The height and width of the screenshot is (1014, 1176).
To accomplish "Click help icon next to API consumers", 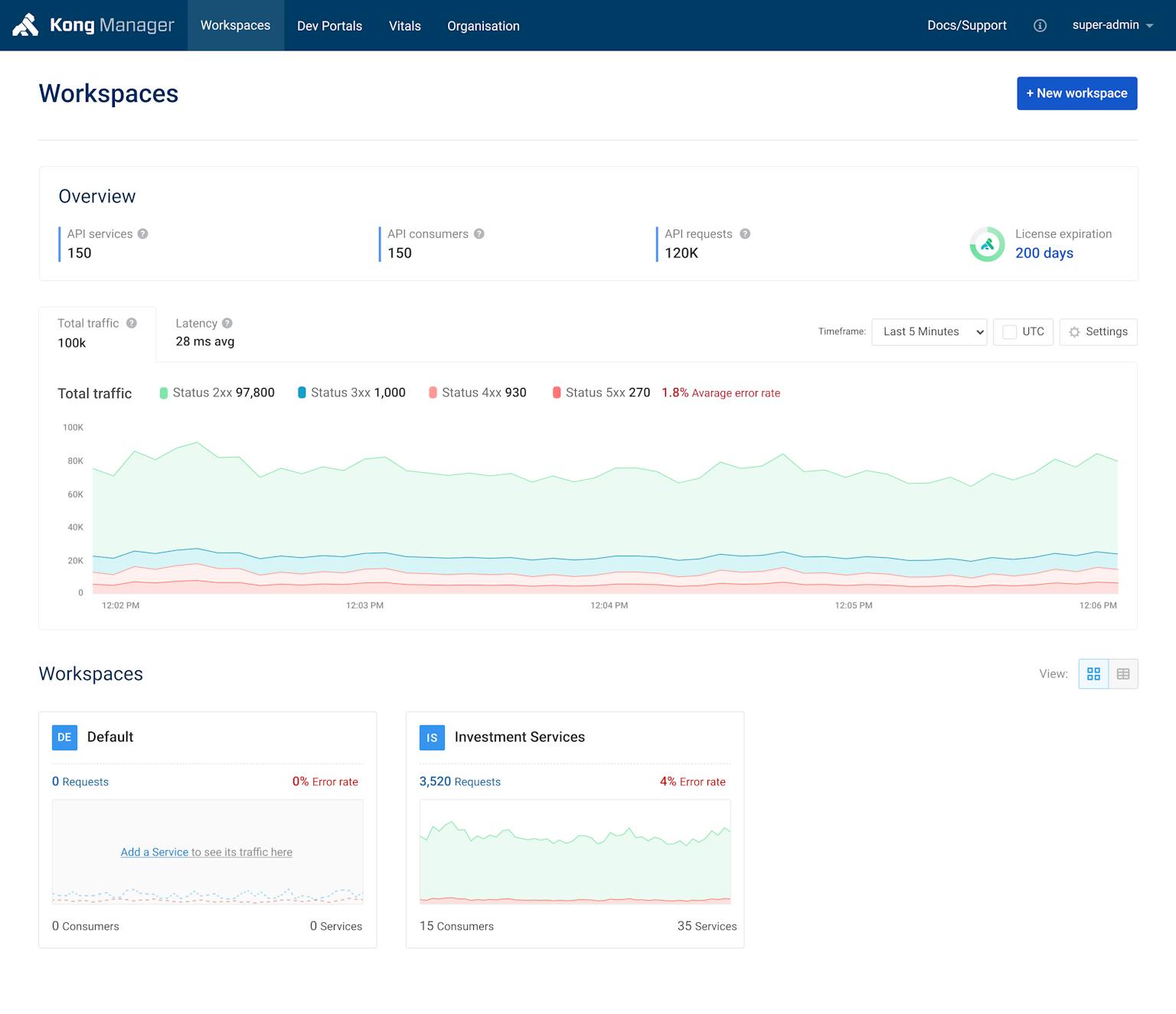I will (x=479, y=234).
